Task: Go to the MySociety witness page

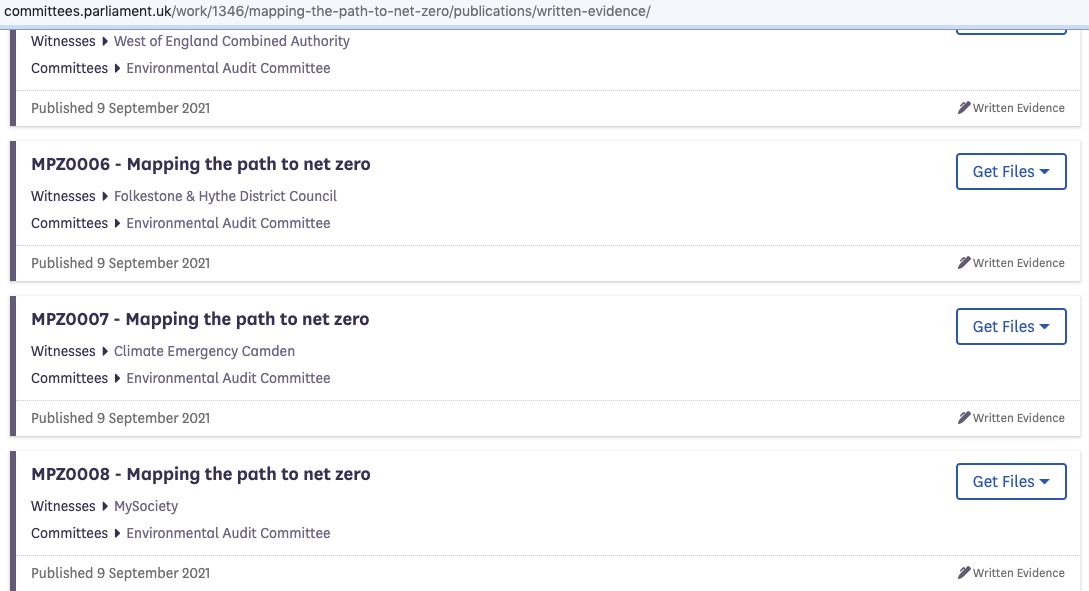Action: pyautogui.click(x=146, y=507)
